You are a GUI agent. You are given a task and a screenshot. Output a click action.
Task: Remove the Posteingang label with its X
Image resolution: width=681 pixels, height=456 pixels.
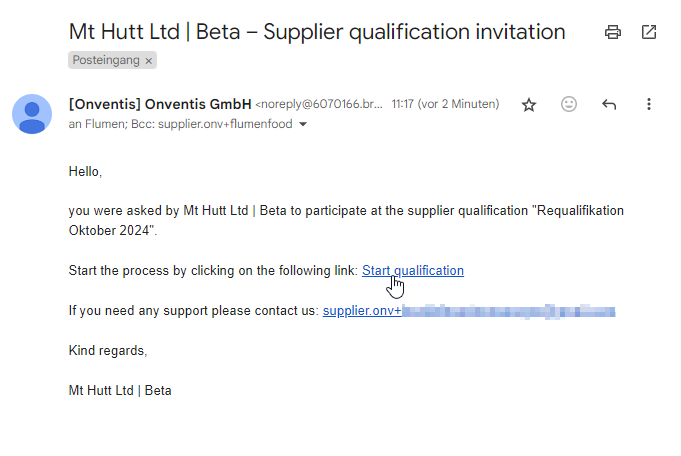149,61
